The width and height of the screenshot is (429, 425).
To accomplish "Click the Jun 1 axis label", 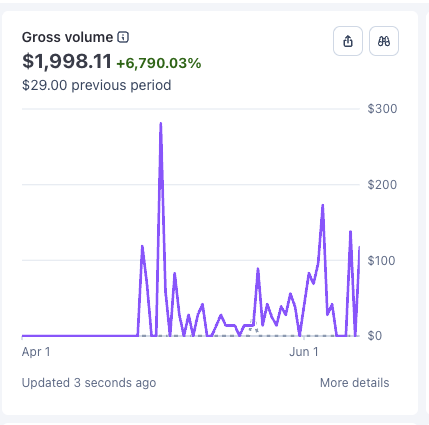I will tap(304, 352).
